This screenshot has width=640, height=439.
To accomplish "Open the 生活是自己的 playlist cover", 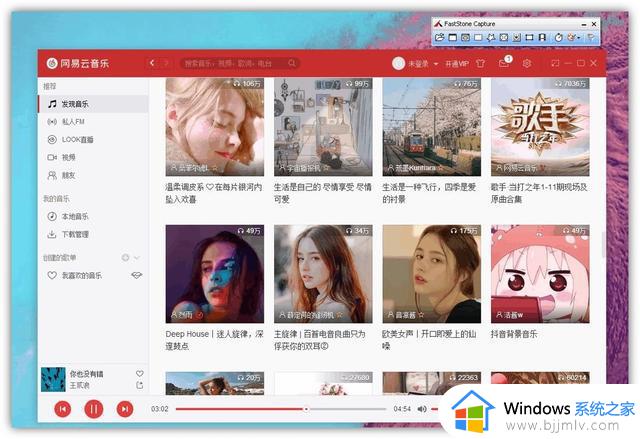I will (323, 127).
